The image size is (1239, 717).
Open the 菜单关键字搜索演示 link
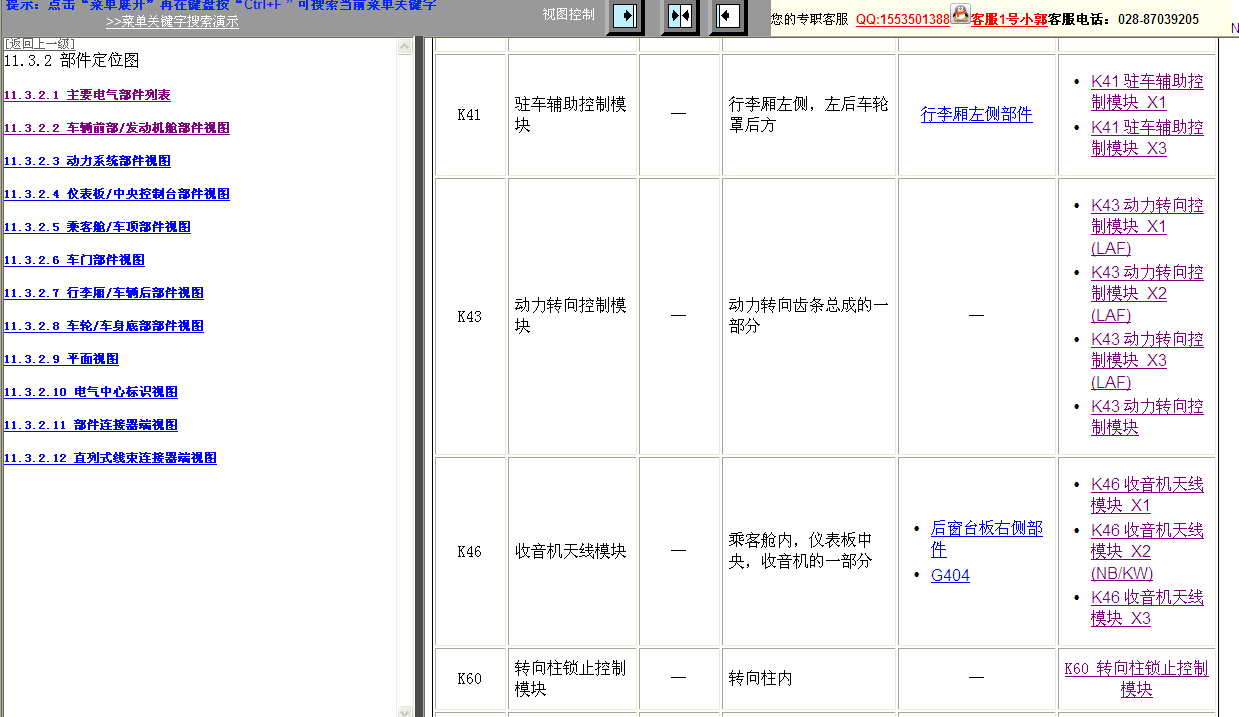click(x=172, y=21)
